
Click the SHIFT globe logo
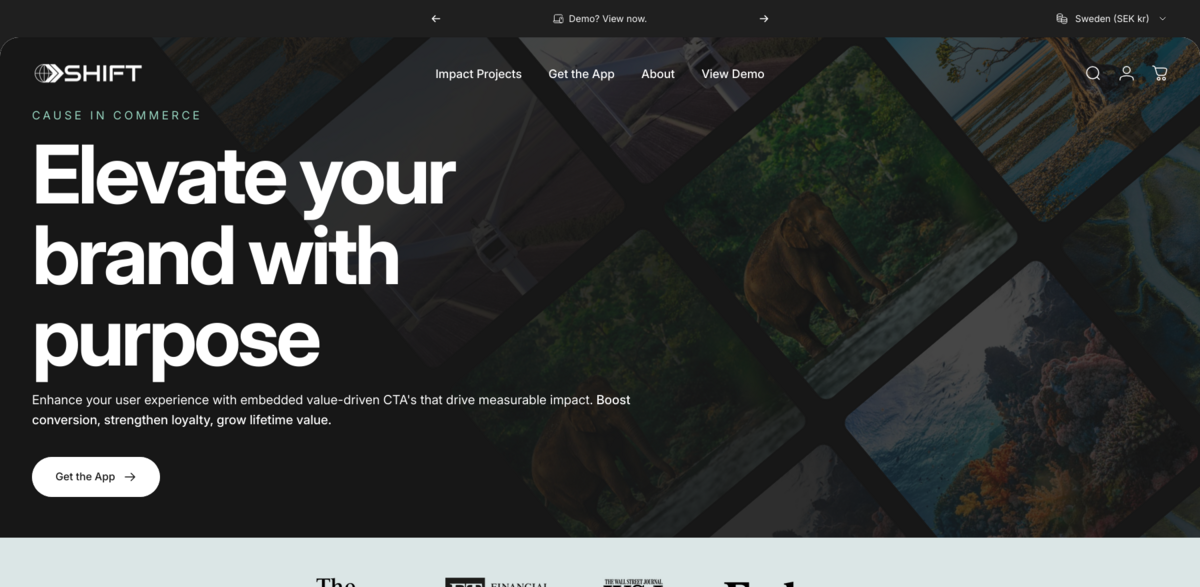[88, 73]
